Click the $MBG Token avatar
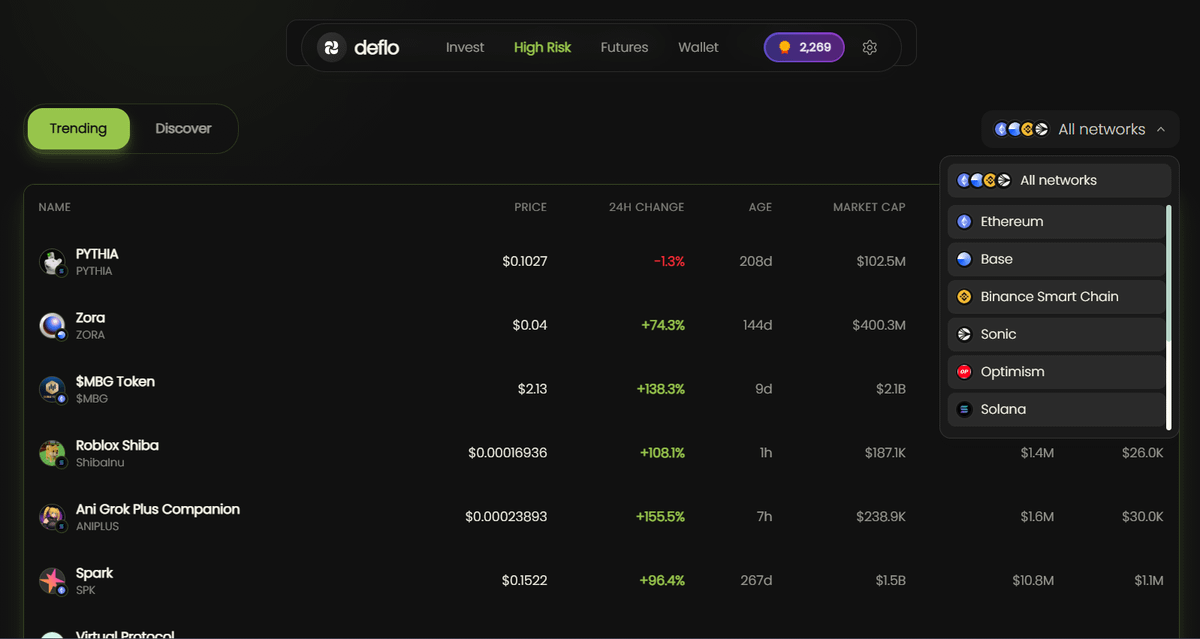Image resolution: width=1200 pixels, height=639 pixels. (52, 390)
